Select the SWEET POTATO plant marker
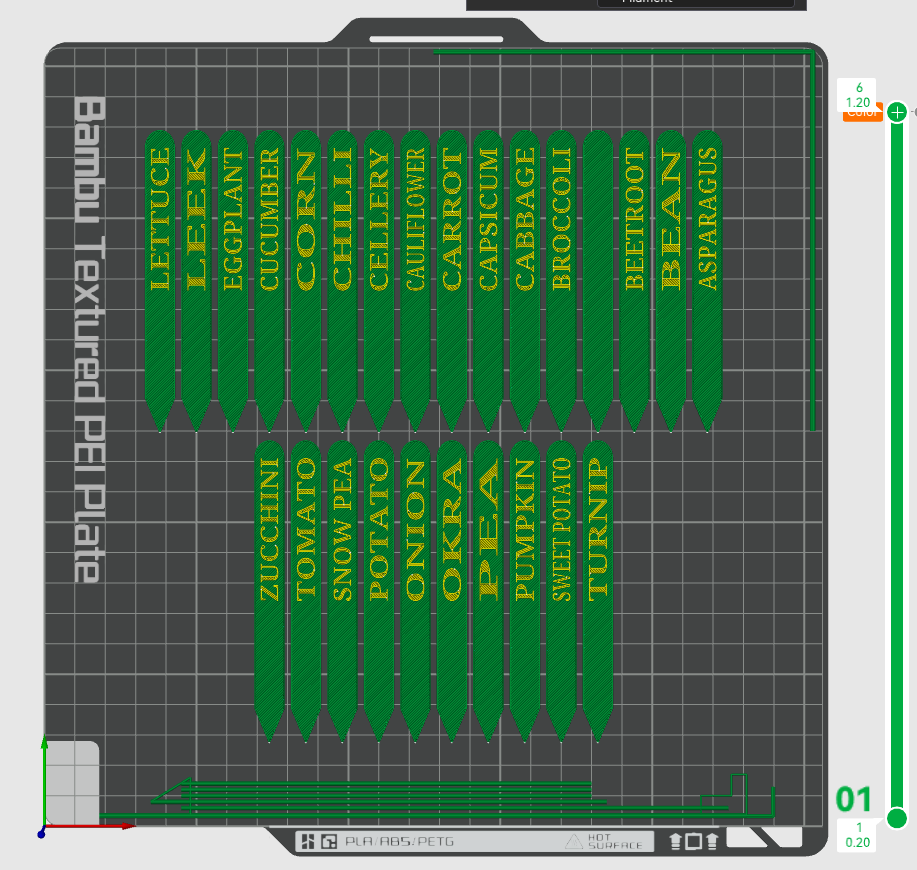 click(x=561, y=592)
